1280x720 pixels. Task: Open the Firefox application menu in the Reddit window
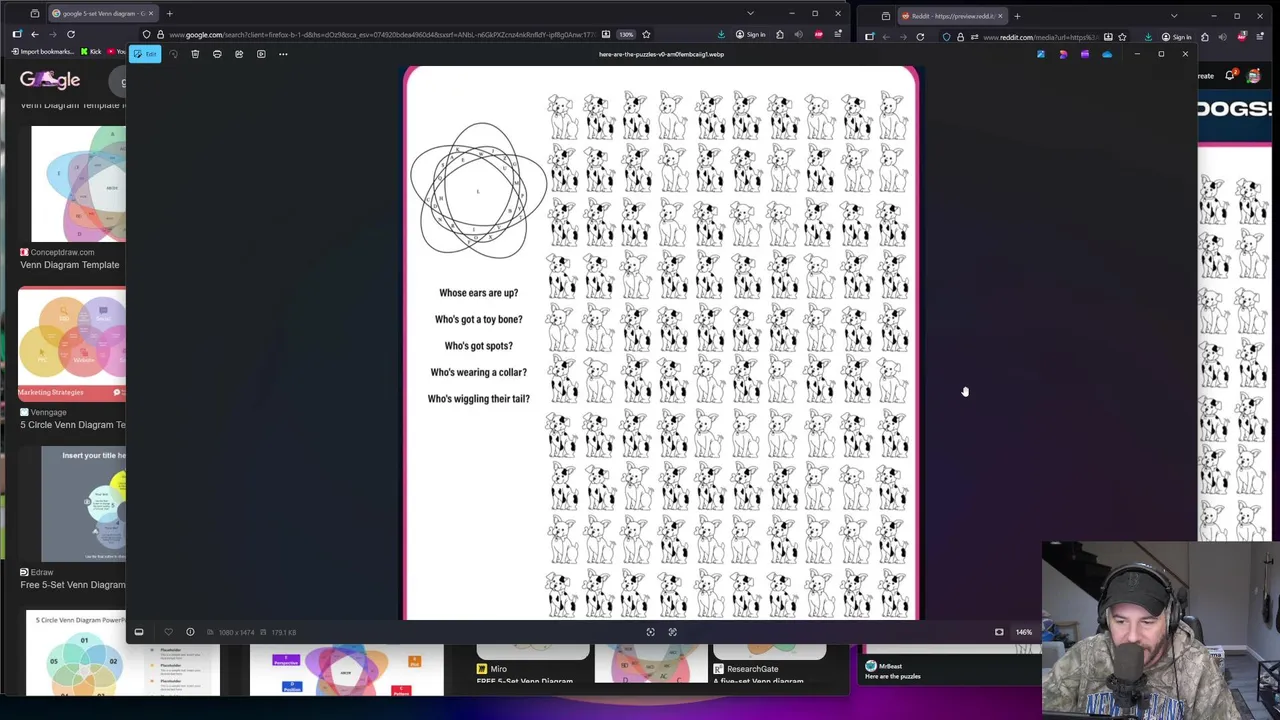(x=1259, y=37)
